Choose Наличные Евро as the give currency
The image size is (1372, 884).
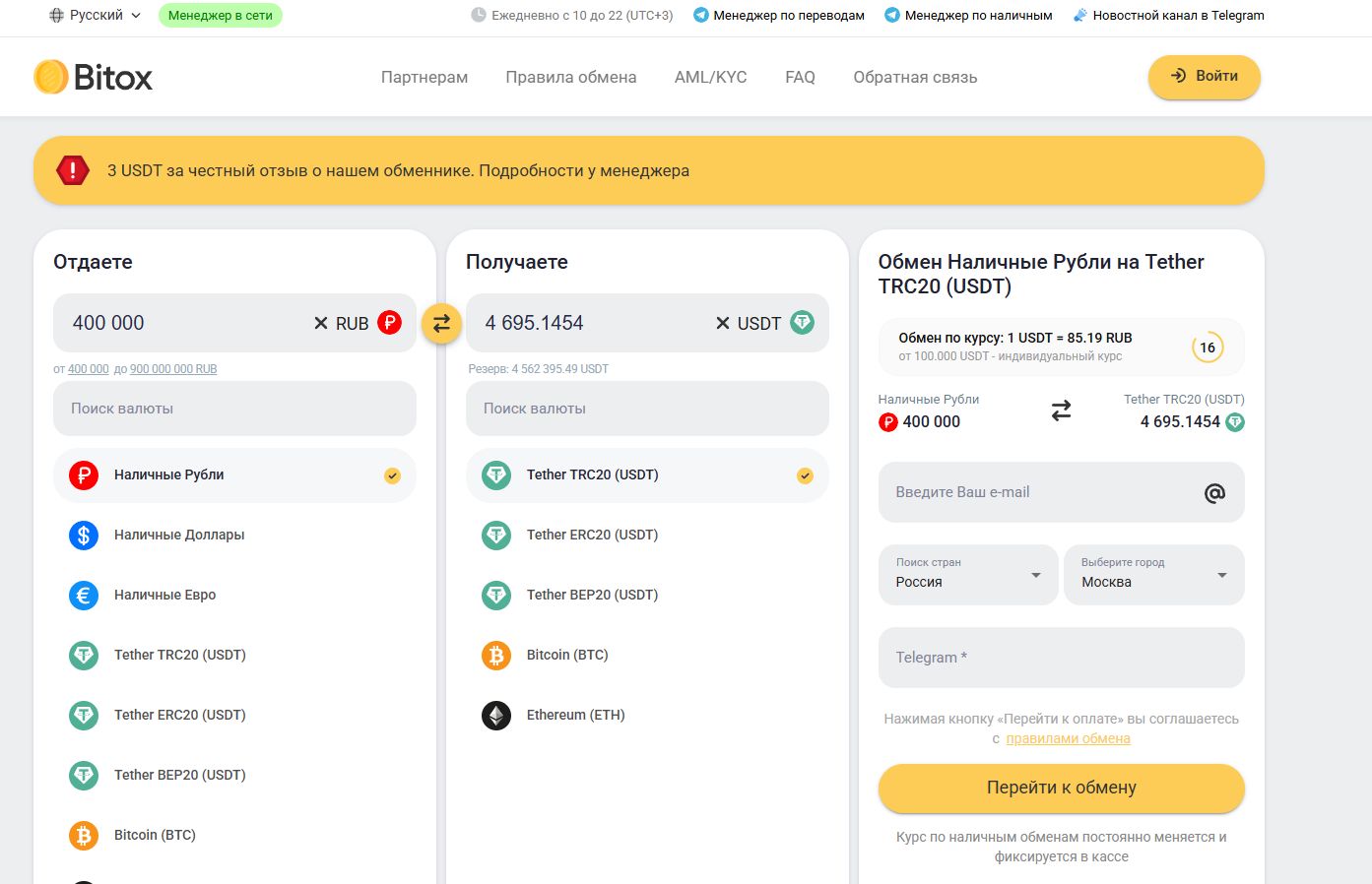click(234, 595)
